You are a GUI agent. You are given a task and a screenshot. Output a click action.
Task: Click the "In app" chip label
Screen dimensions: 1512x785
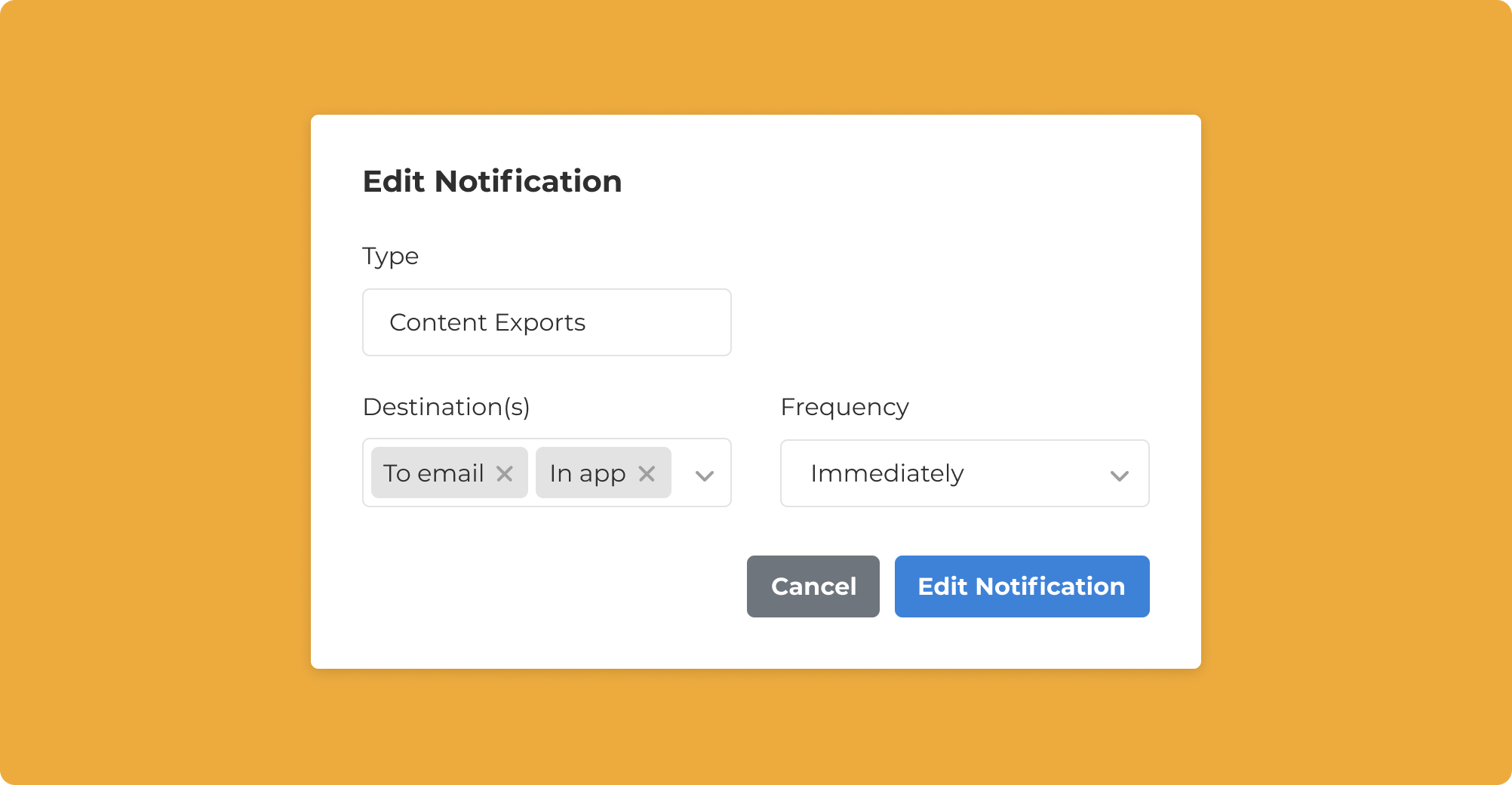coord(587,473)
